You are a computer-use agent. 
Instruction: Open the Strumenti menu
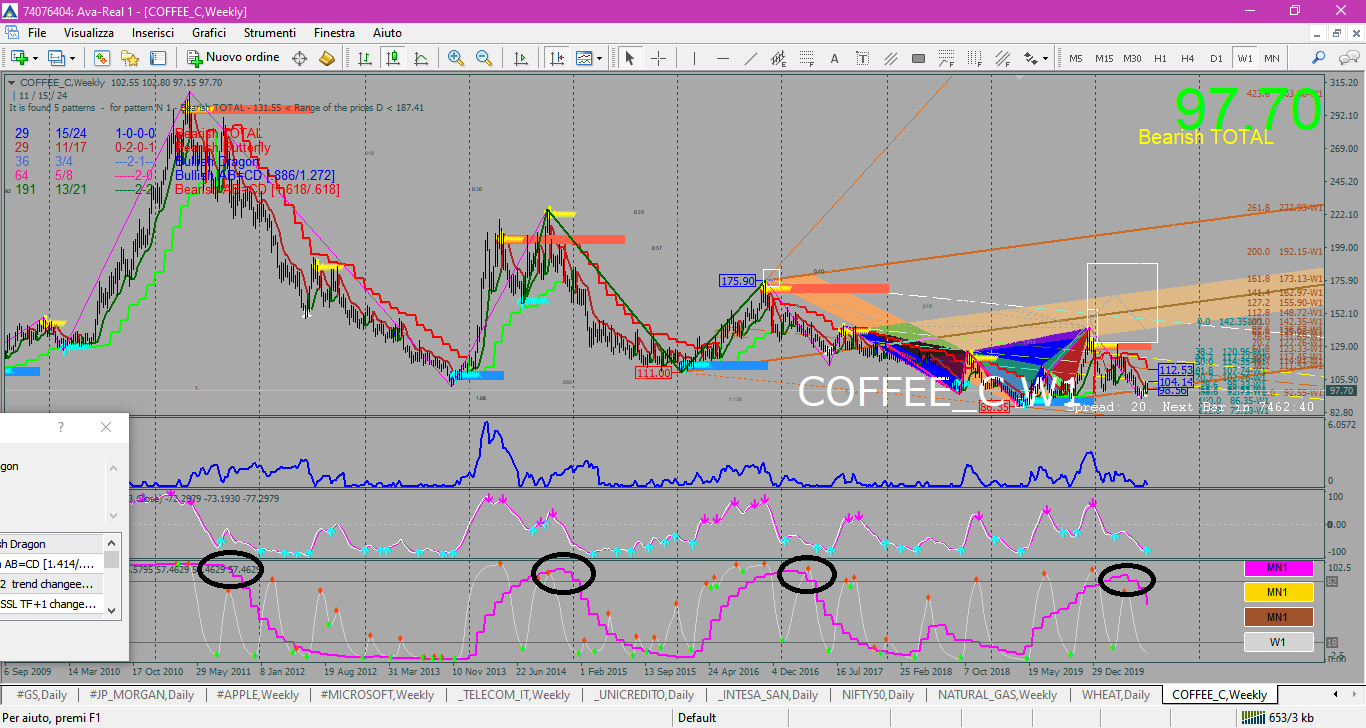tap(270, 33)
